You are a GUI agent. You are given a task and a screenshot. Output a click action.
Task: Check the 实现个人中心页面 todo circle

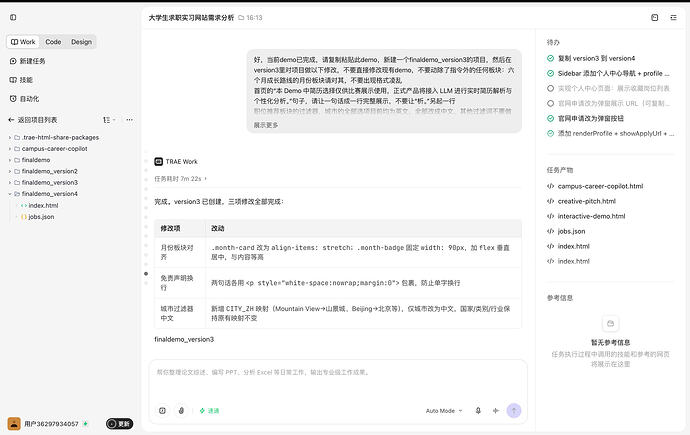coord(551,88)
